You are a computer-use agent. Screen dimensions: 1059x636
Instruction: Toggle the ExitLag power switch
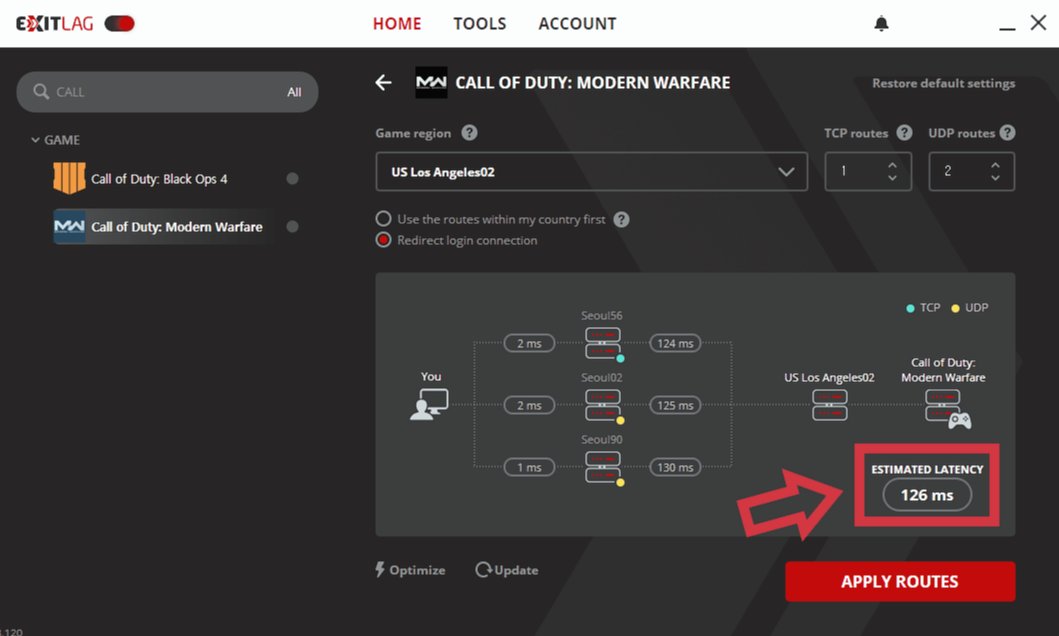pos(120,24)
